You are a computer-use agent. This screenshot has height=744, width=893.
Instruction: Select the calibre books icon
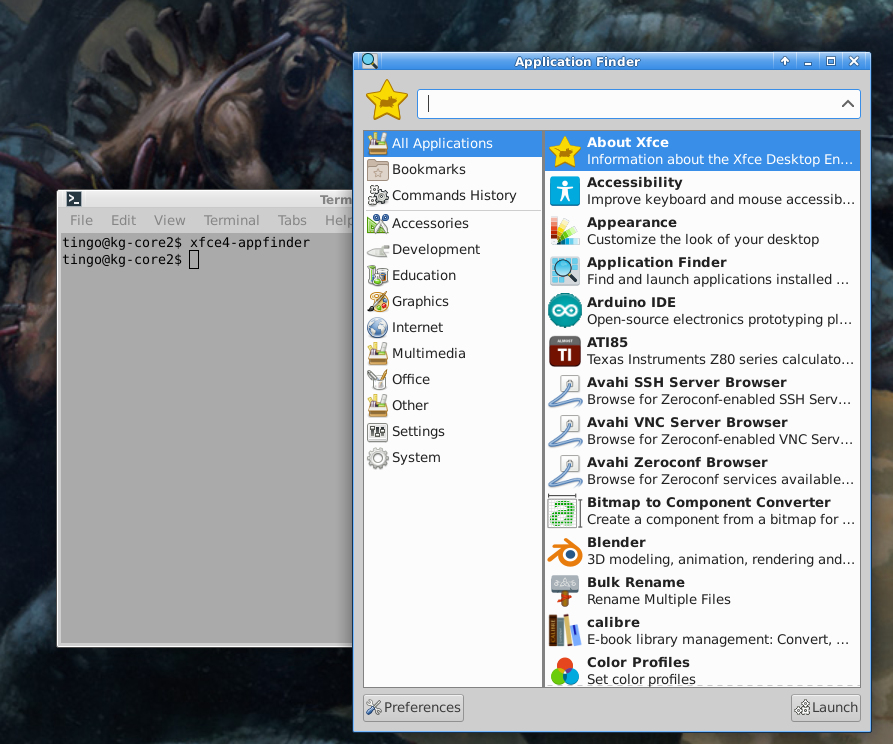(565, 631)
